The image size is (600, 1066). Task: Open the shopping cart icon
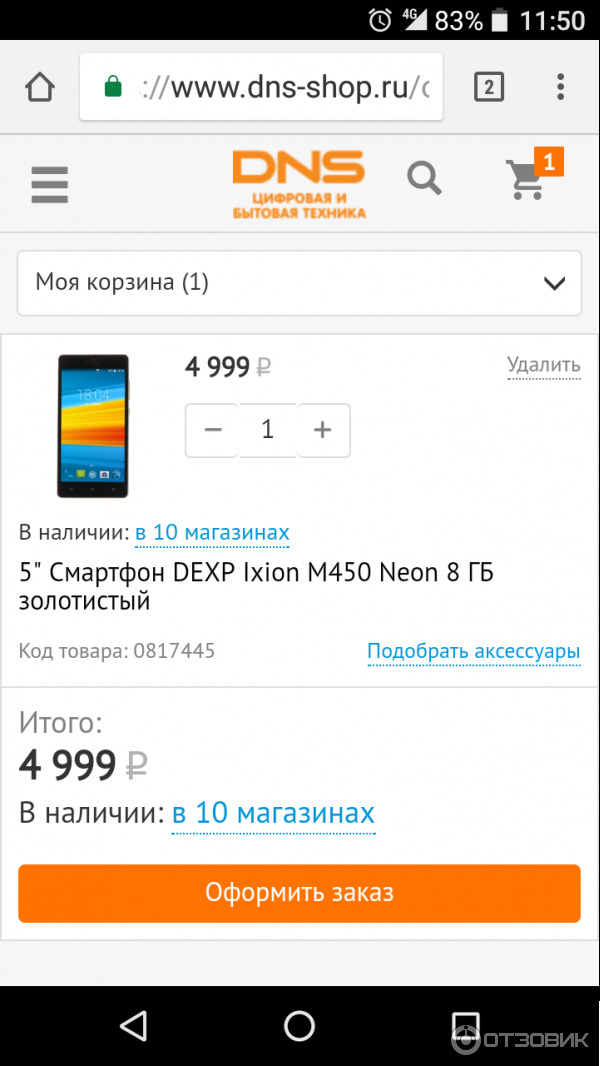pos(526,181)
